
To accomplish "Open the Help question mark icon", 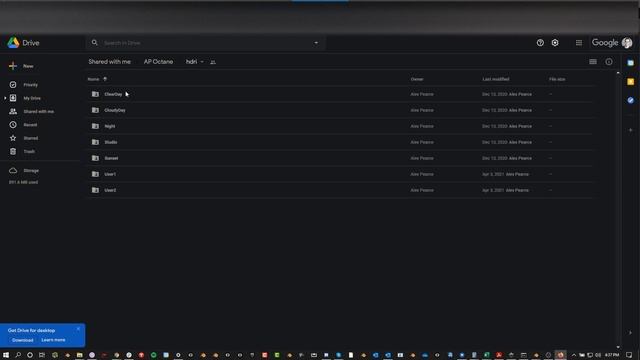I will 540,42.
